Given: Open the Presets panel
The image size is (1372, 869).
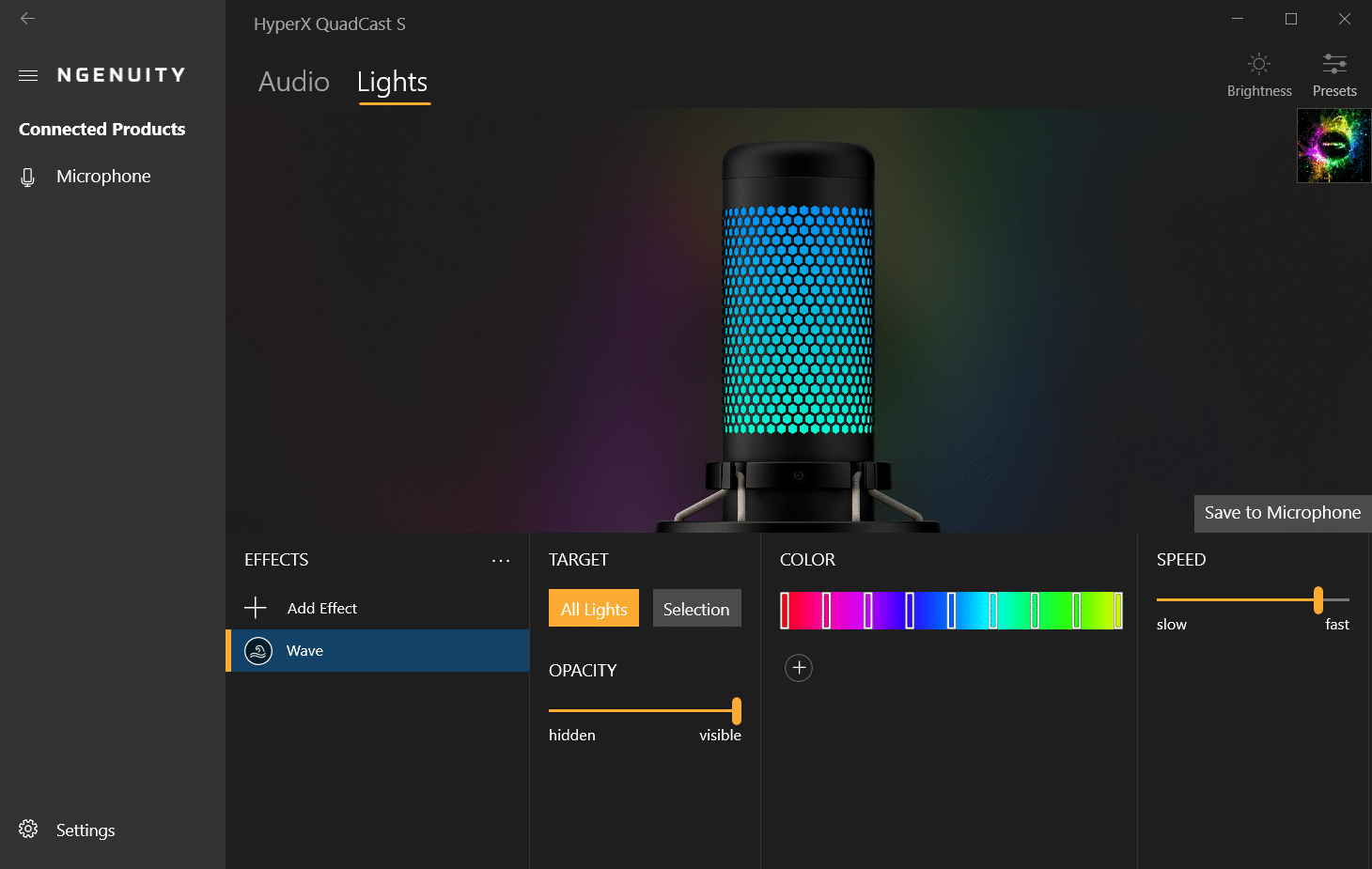Looking at the screenshot, I should point(1334,75).
